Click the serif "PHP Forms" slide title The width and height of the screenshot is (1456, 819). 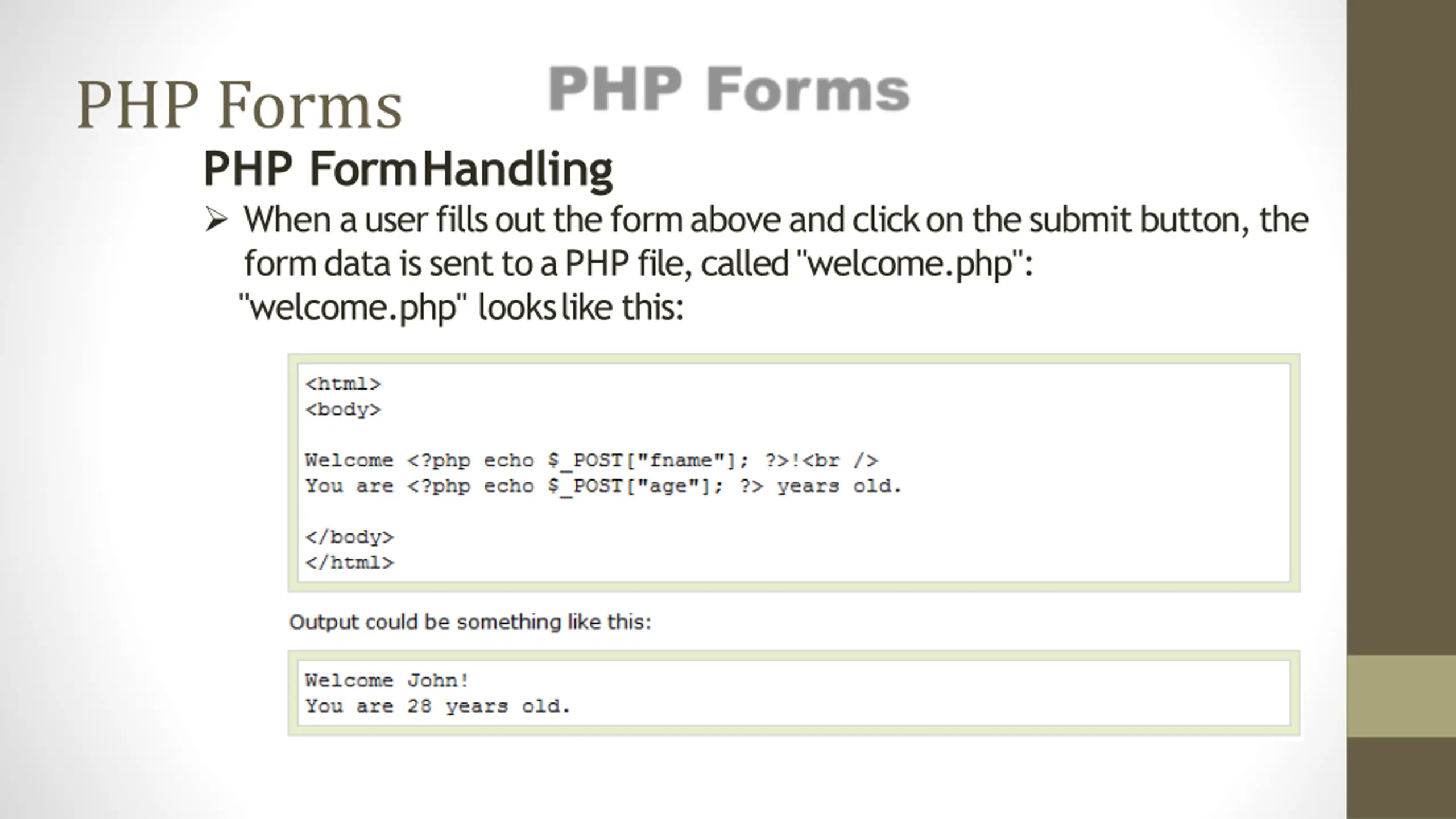click(x=239, y=106)
